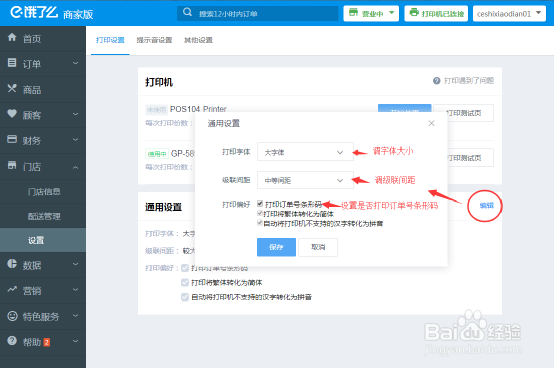
Task: Click the 取消 button in the dialog
Action: [x=318, y=247]
